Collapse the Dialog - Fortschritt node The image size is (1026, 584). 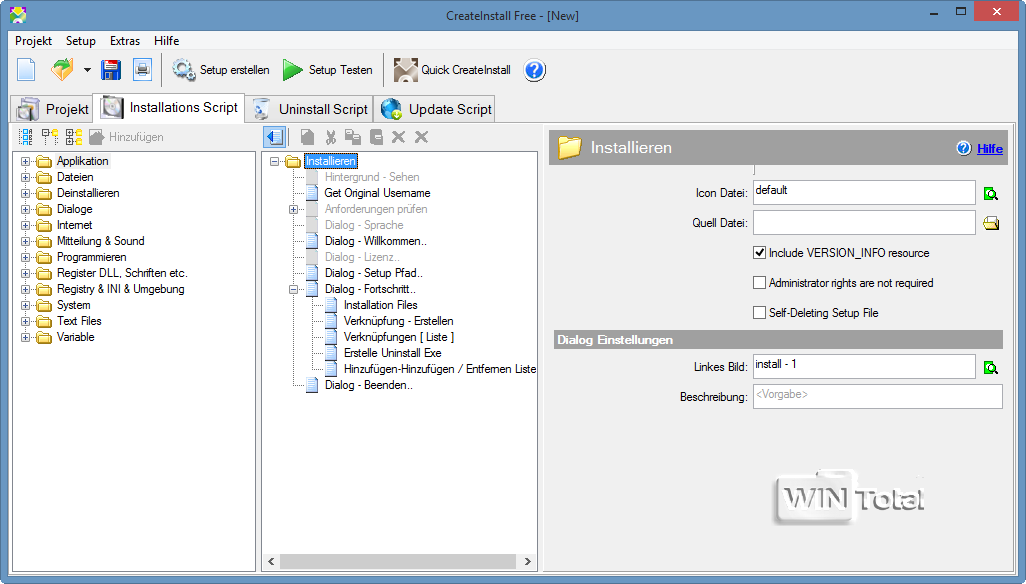click(x=294, y=290)
